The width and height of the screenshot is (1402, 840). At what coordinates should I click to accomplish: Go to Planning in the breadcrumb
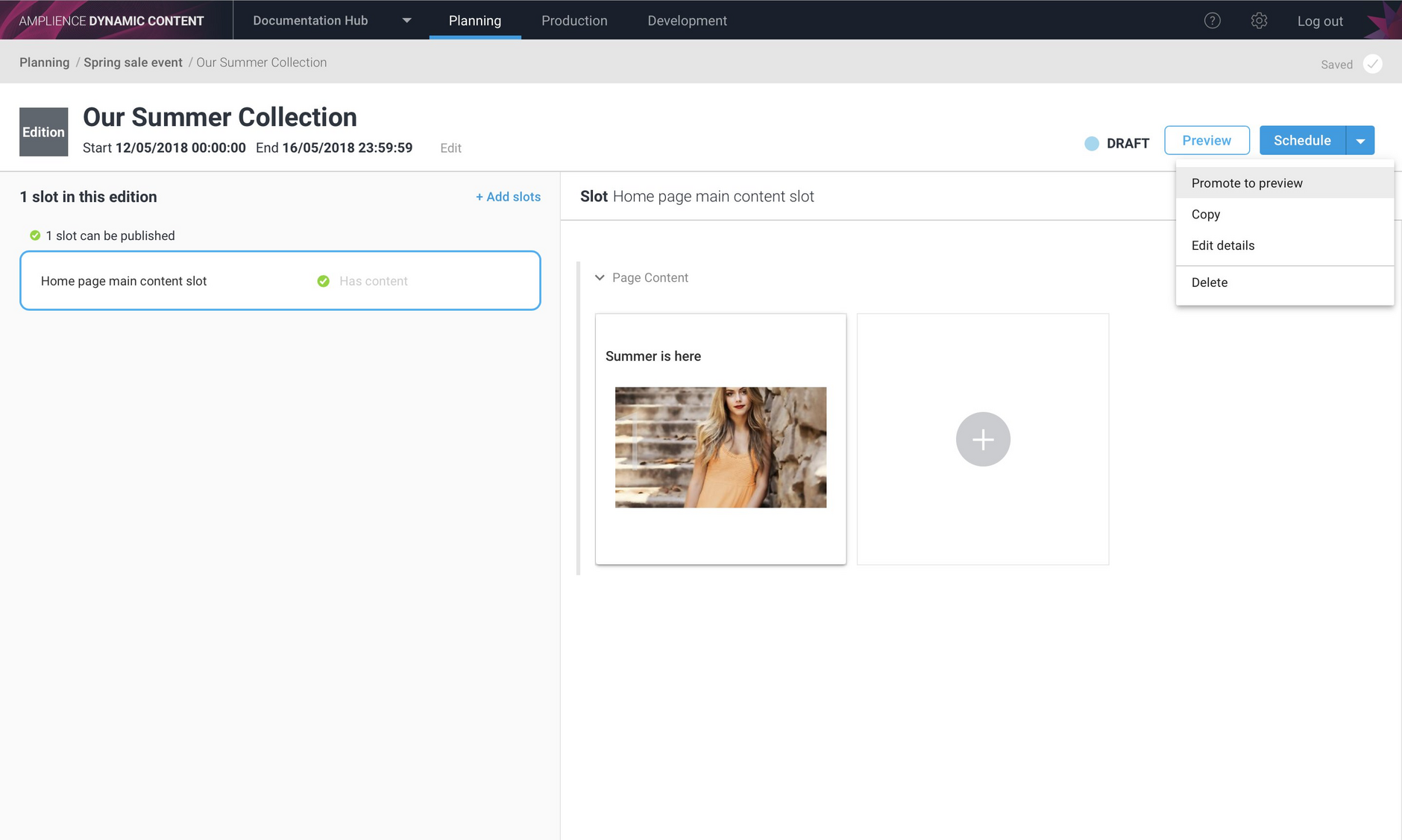coord(45,63)
